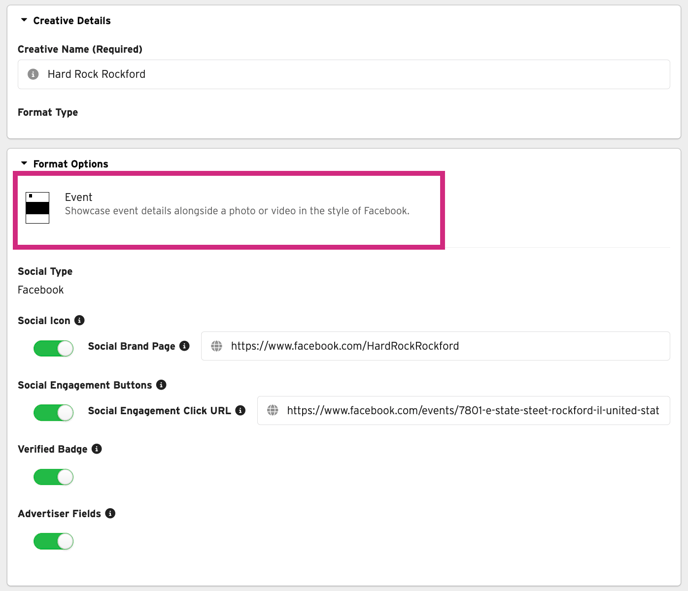Switch off the Advertiser Fields toggle
Screen dimensions: 688x591
coord(54,541)
